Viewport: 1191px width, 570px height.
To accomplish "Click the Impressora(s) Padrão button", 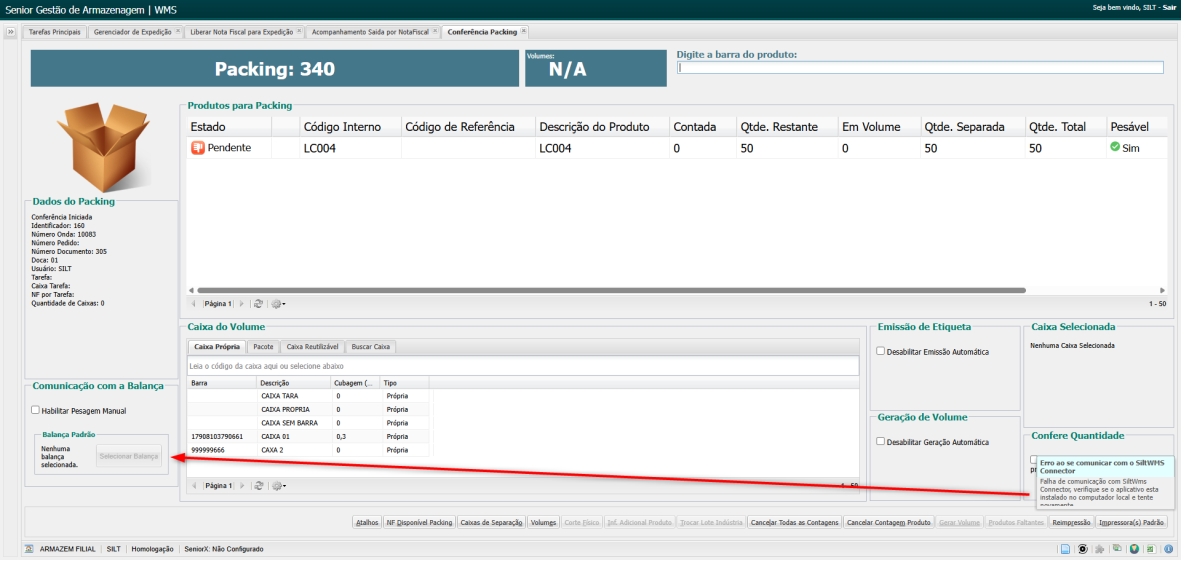I will [1132, 523].
